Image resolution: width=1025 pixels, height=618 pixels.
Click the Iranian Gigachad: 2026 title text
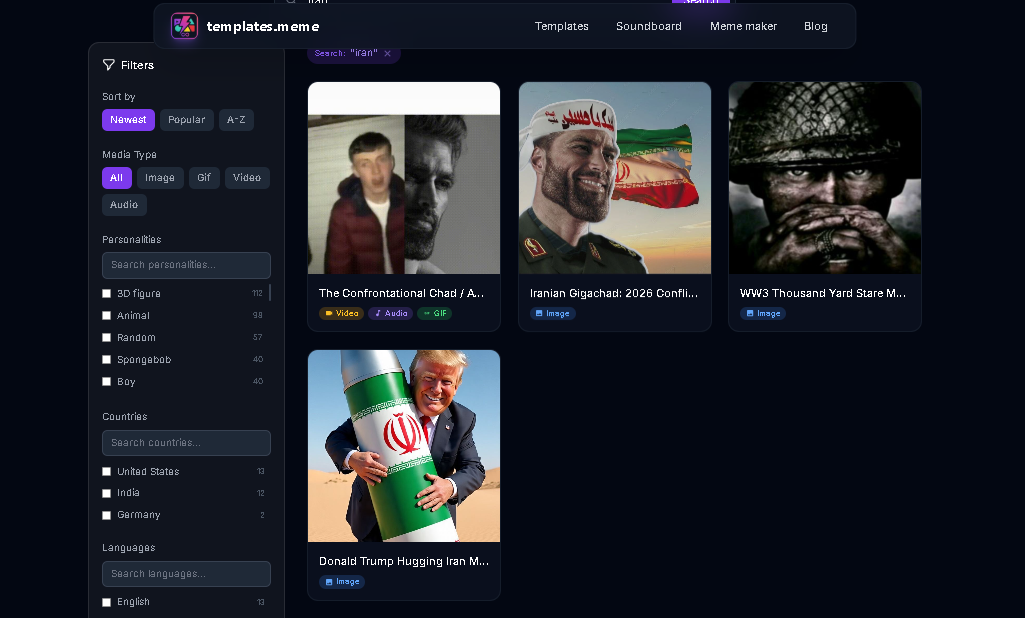[x=614, y=294]
